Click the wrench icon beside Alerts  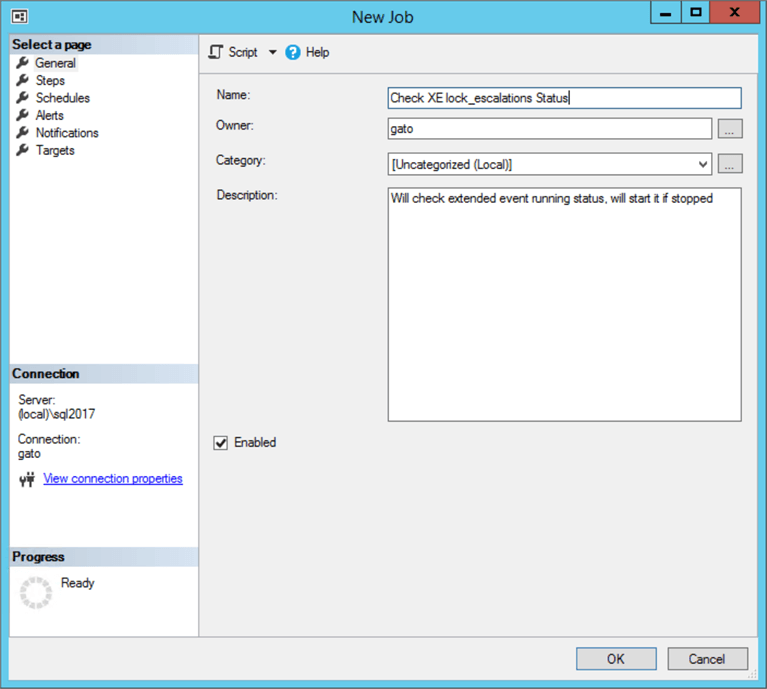(x=23, y=115)
